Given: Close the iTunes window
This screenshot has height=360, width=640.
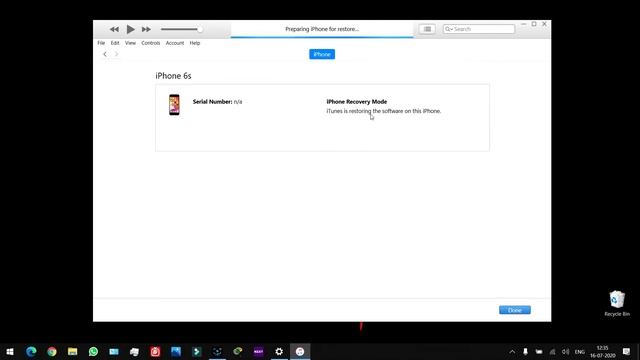Looking at the screenshot, I should tap(544, 24).
